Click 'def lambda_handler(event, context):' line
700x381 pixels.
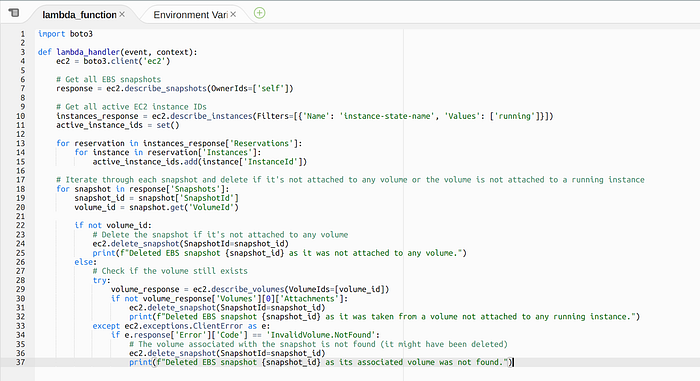pyautogui.click(x=117, y=52)
